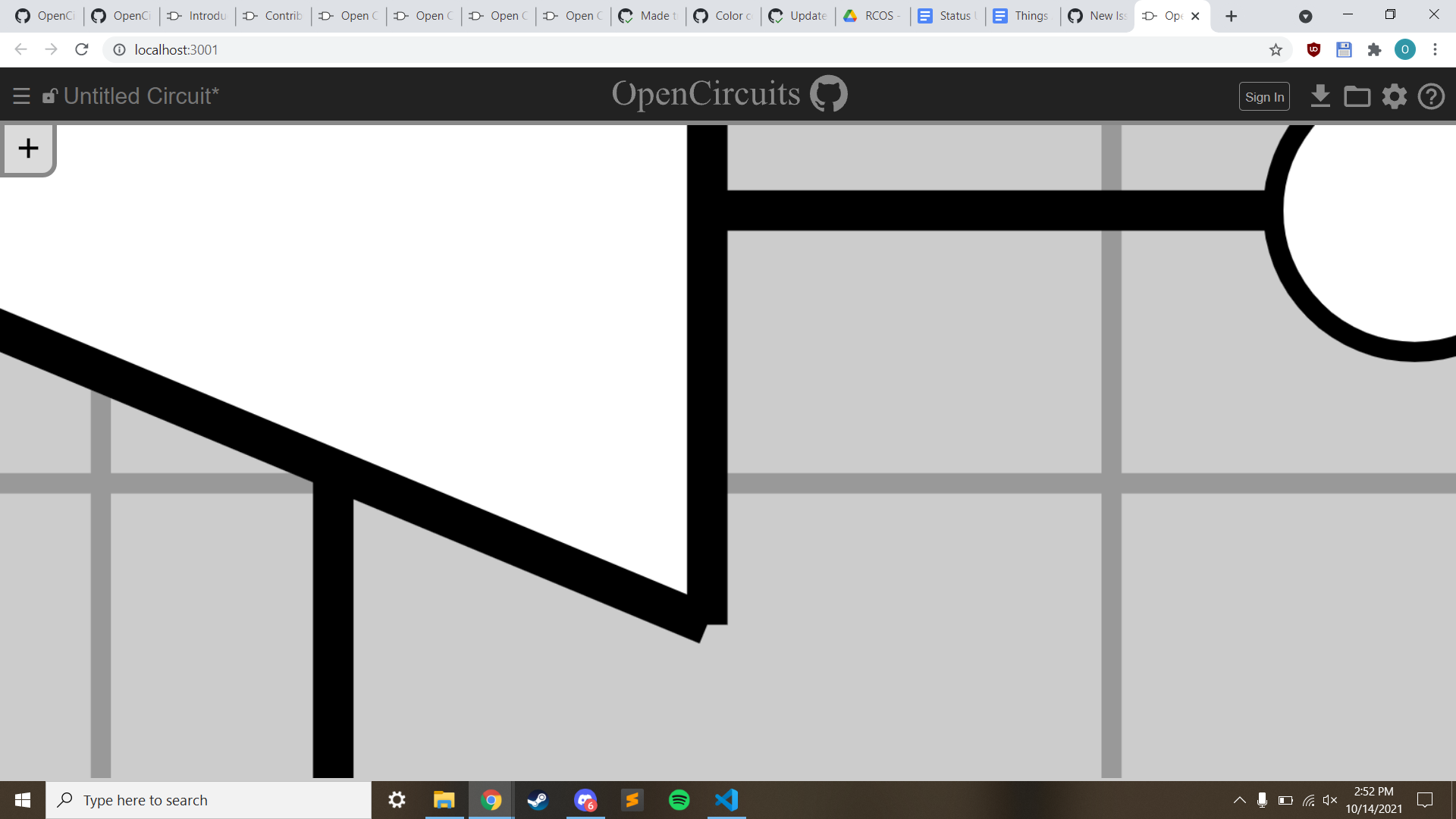Open VS Code from the taskbar
Viewport: 1456px width, 819px height.
[x=726, y=800]
